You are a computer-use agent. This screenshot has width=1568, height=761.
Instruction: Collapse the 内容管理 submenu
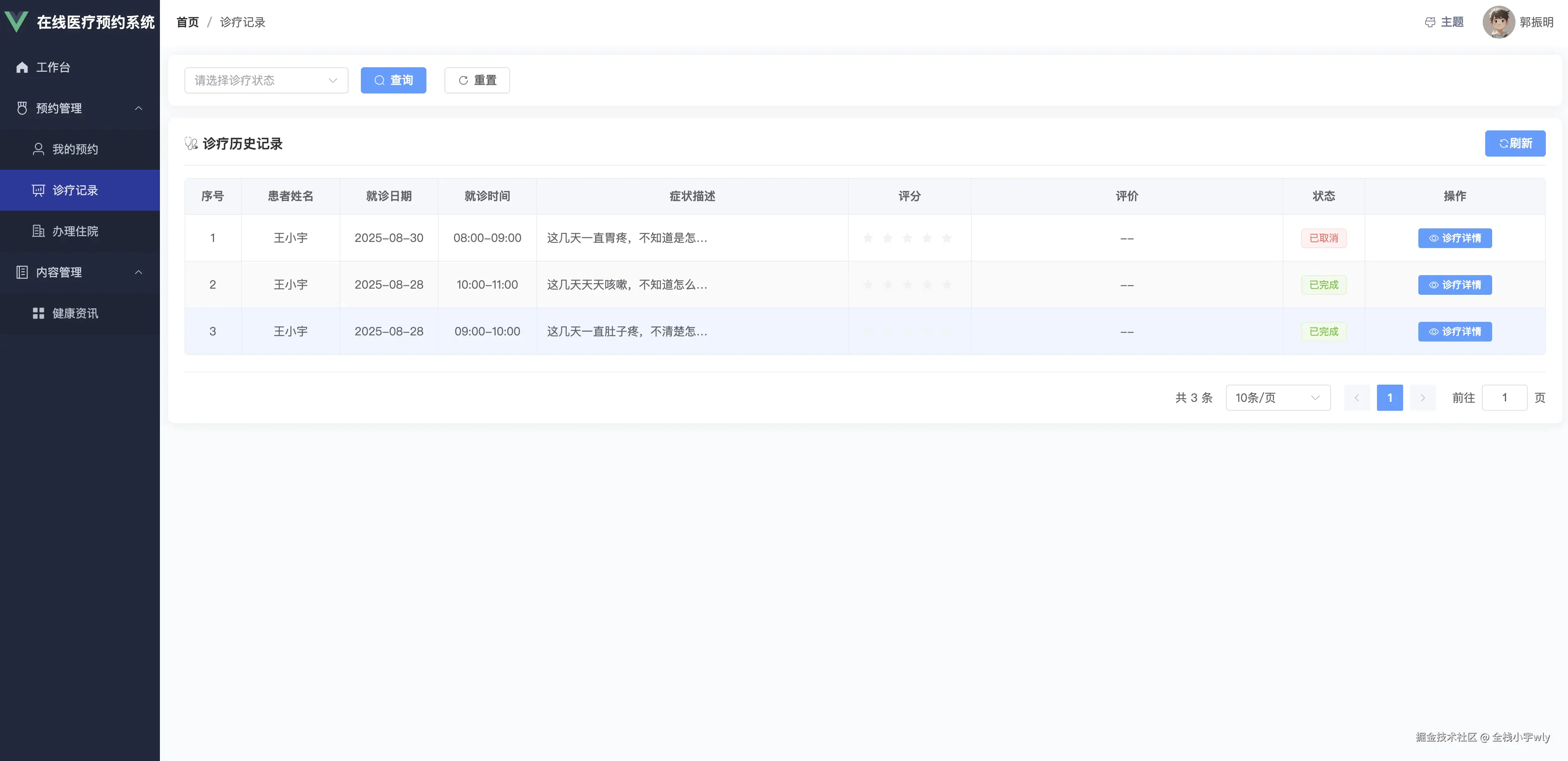coord(138,272)
